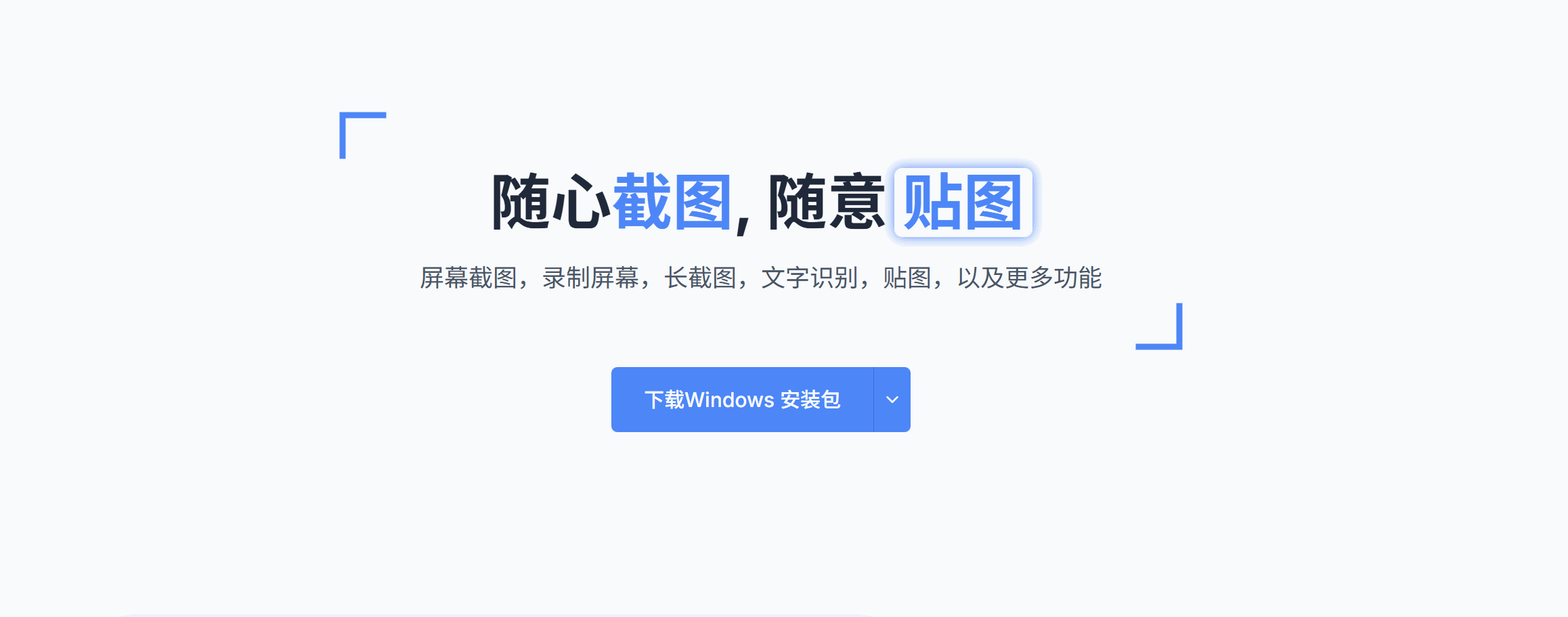Click 文字识别 in the subtitle line
The width and height of the screenshot is (1568, 617).
tap(810, 278)
